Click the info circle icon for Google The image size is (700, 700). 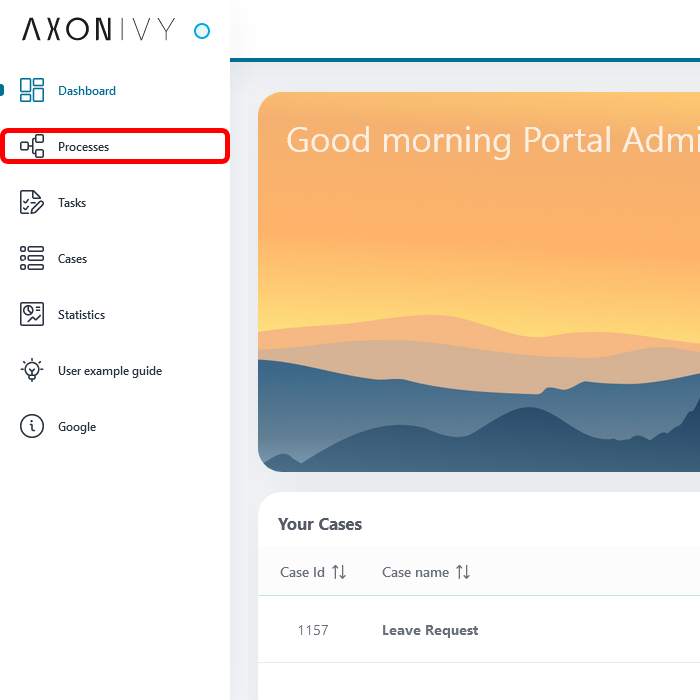pos(32,426)
